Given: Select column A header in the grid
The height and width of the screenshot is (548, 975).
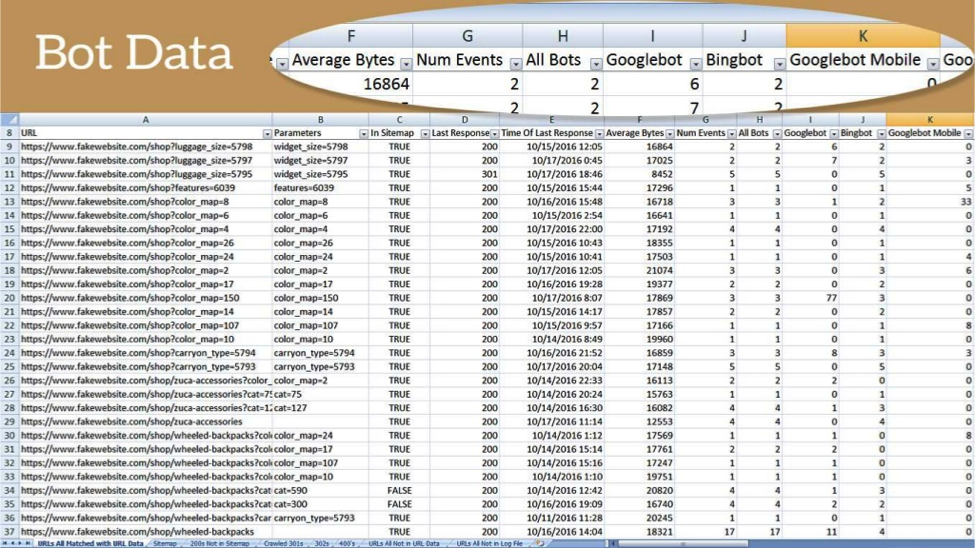Looking at the screenshot, I should 146,119.
